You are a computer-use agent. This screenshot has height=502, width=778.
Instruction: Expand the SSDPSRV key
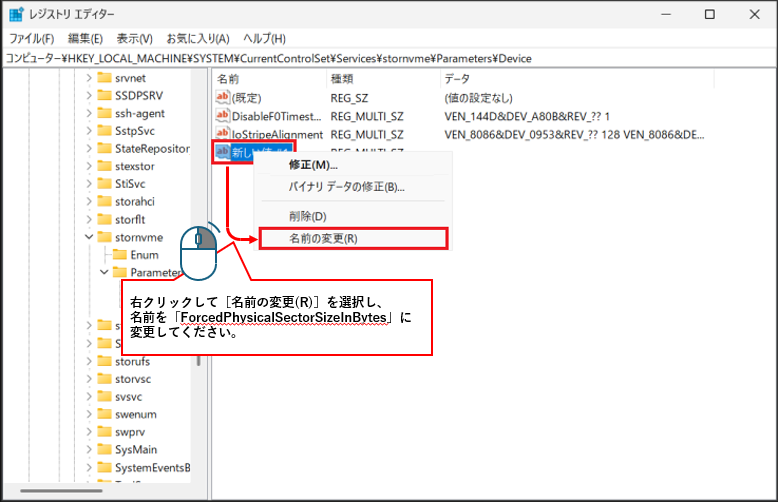(x=89, y=95)
